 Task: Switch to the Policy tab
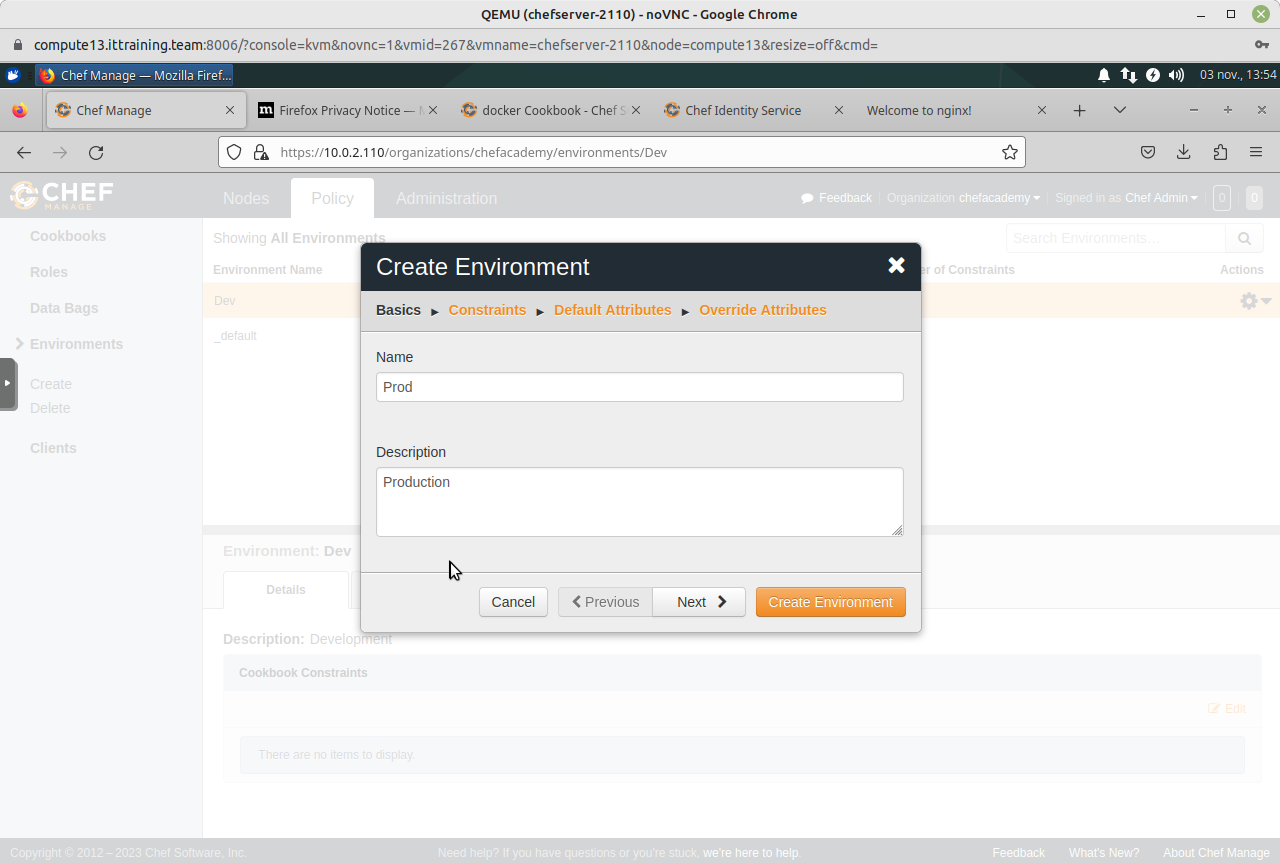(x=332, y=198)
